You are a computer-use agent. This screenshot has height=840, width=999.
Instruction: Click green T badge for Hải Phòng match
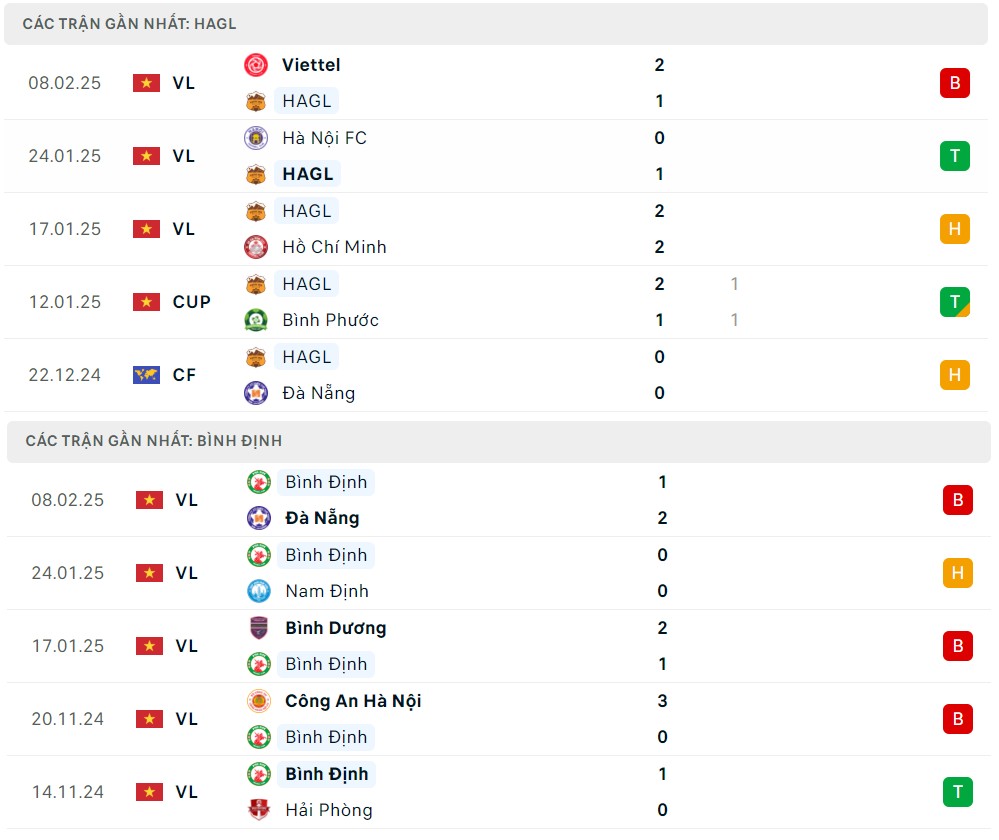point(957,792)
